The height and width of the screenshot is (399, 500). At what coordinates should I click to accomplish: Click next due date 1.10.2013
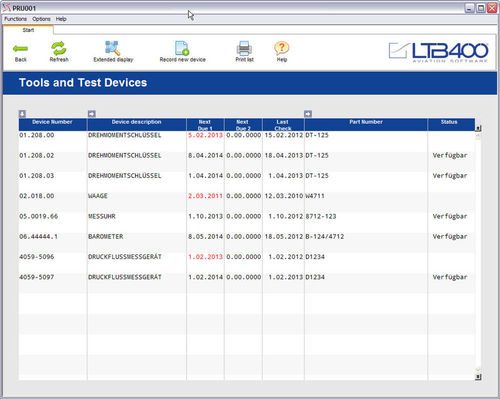pyautogui.click(x=205, y=216)
